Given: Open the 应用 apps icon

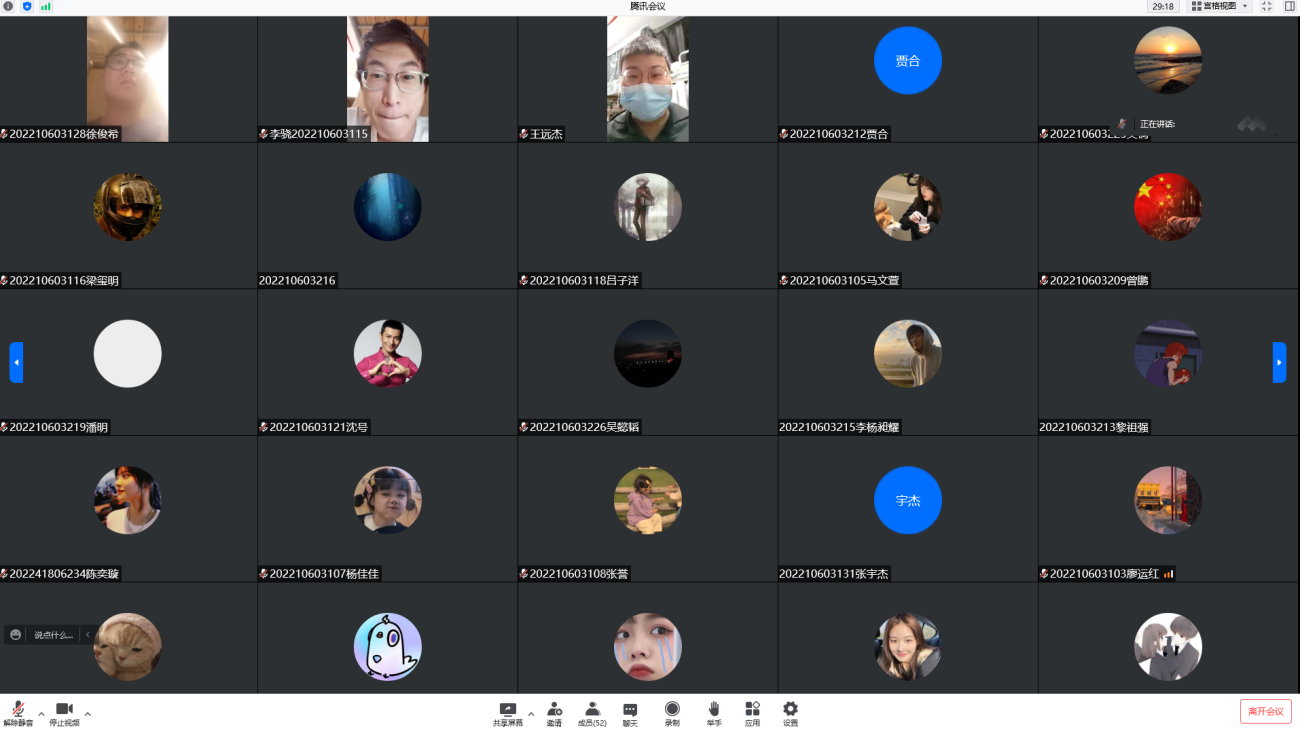Looking at the screenshot, I should [x=752, y=712].
